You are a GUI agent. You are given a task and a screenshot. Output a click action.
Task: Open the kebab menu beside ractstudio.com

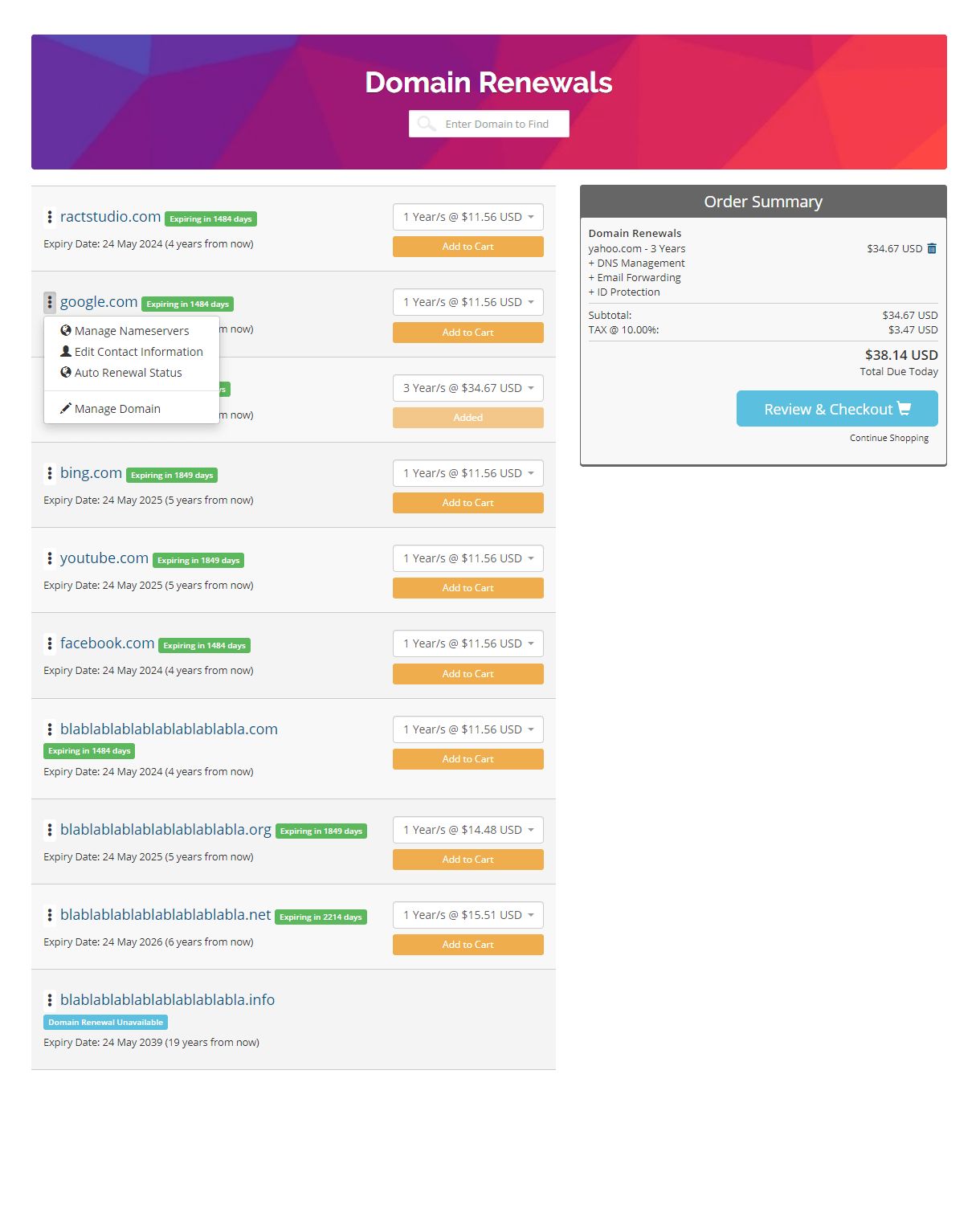coord(50,217)
